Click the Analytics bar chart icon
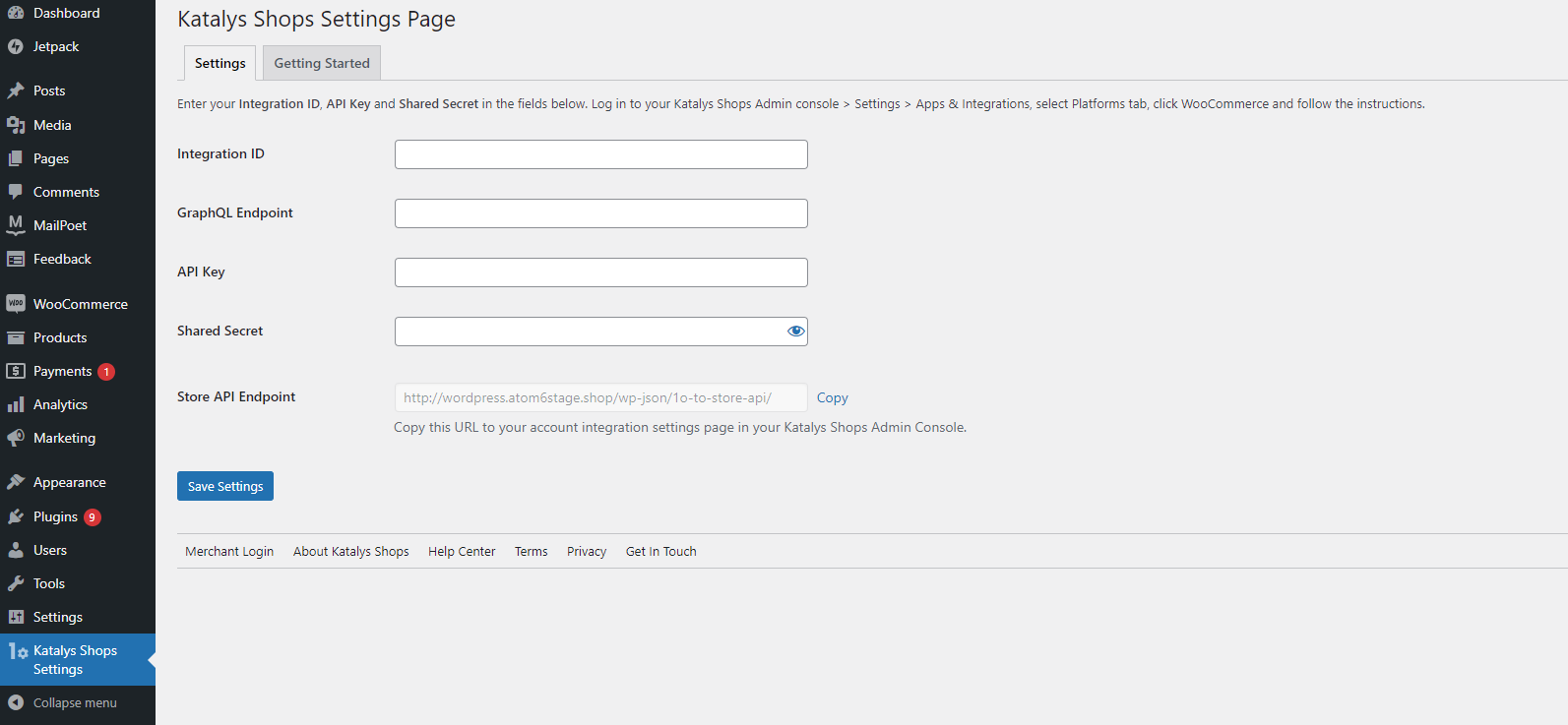The image size is (1568, 725). pos(16,404)
